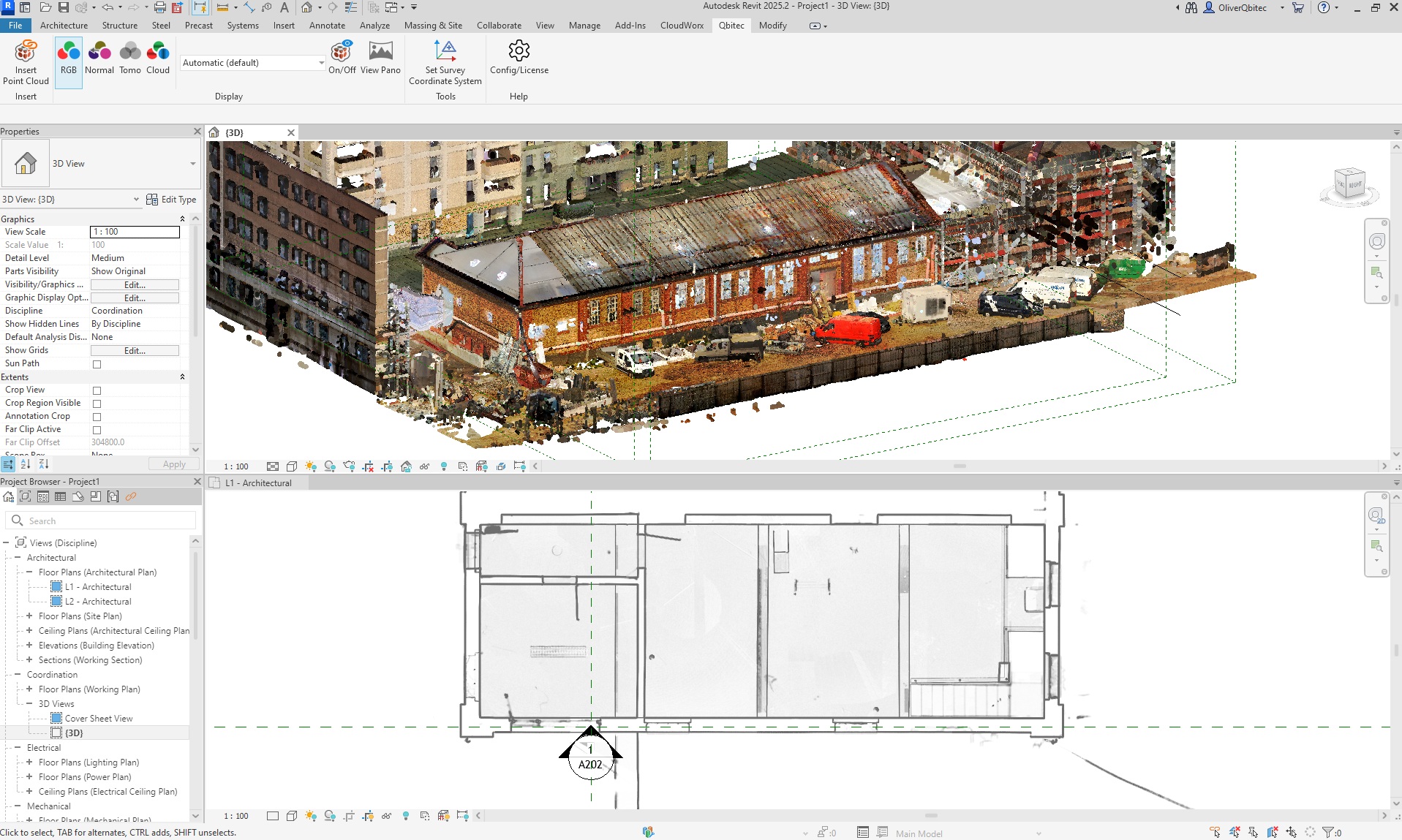Screen dimensions: 1402x840
Task: Open Visual Style options in view control bar
Action: (291, 466)
